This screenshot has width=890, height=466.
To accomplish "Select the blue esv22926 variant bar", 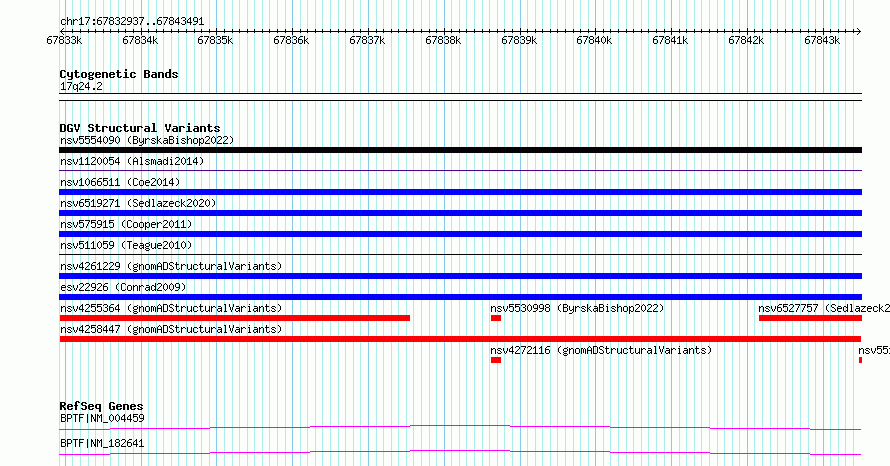I will pyautogui.click(x=460, y=297).
